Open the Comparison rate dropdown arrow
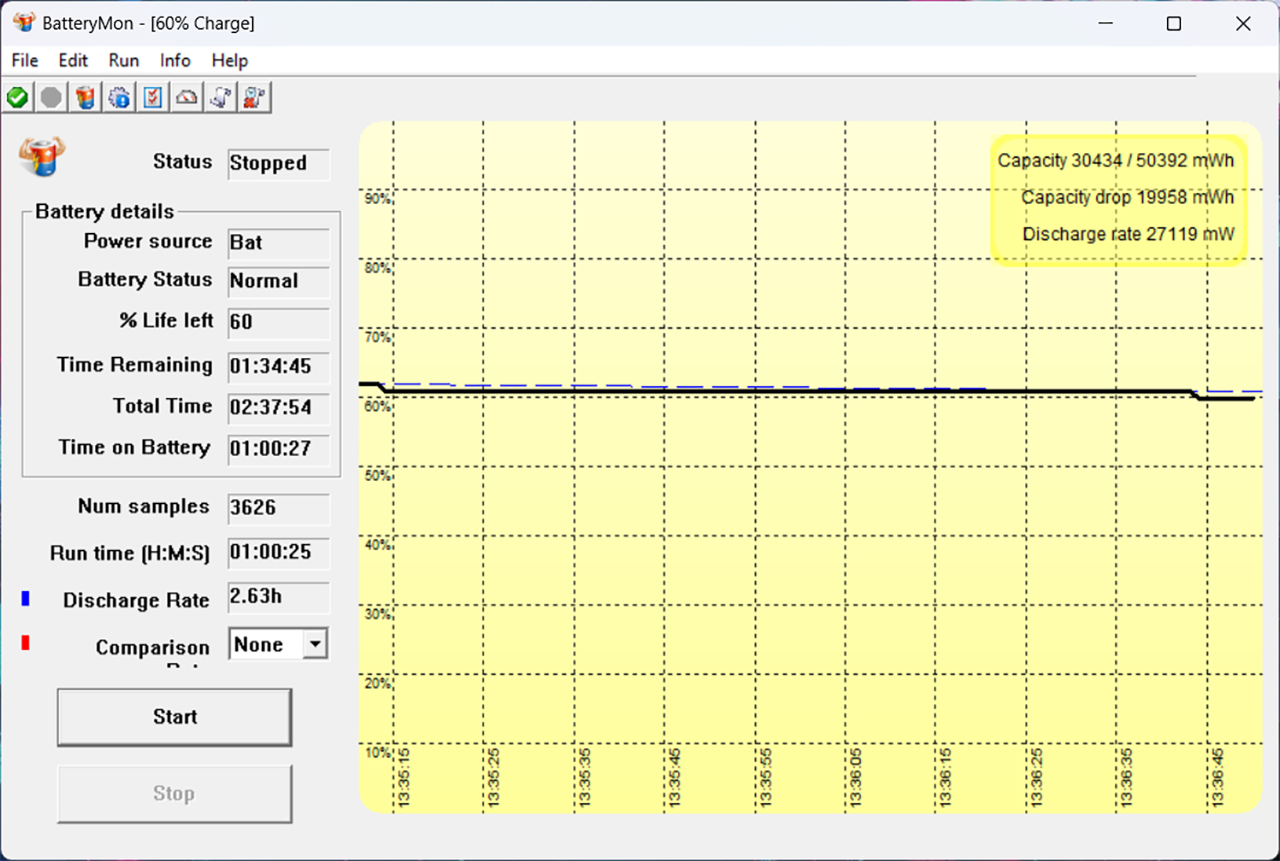 click(x=315, y=644)
